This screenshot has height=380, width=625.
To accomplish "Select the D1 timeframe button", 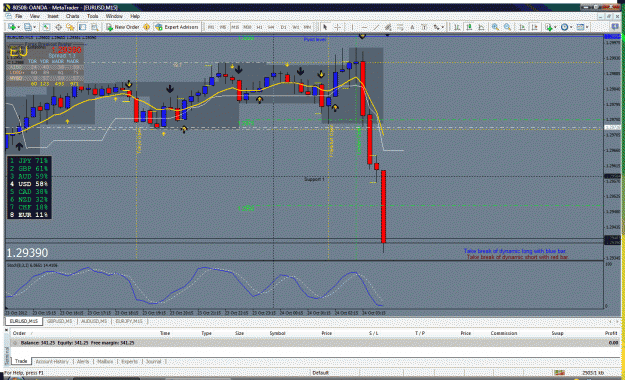I will (x=283, y=27).
